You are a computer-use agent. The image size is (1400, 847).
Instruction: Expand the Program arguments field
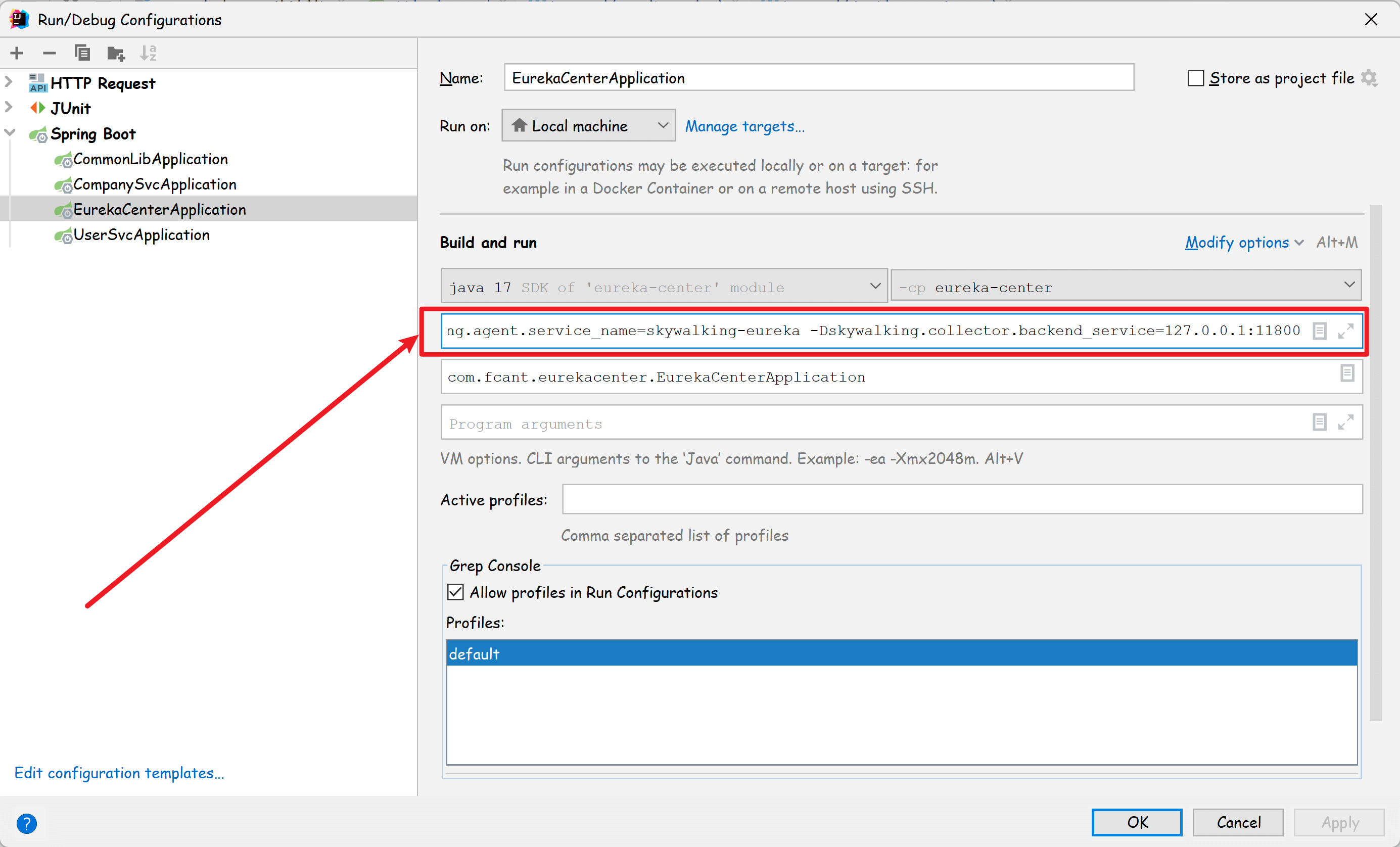point(1345,422)
